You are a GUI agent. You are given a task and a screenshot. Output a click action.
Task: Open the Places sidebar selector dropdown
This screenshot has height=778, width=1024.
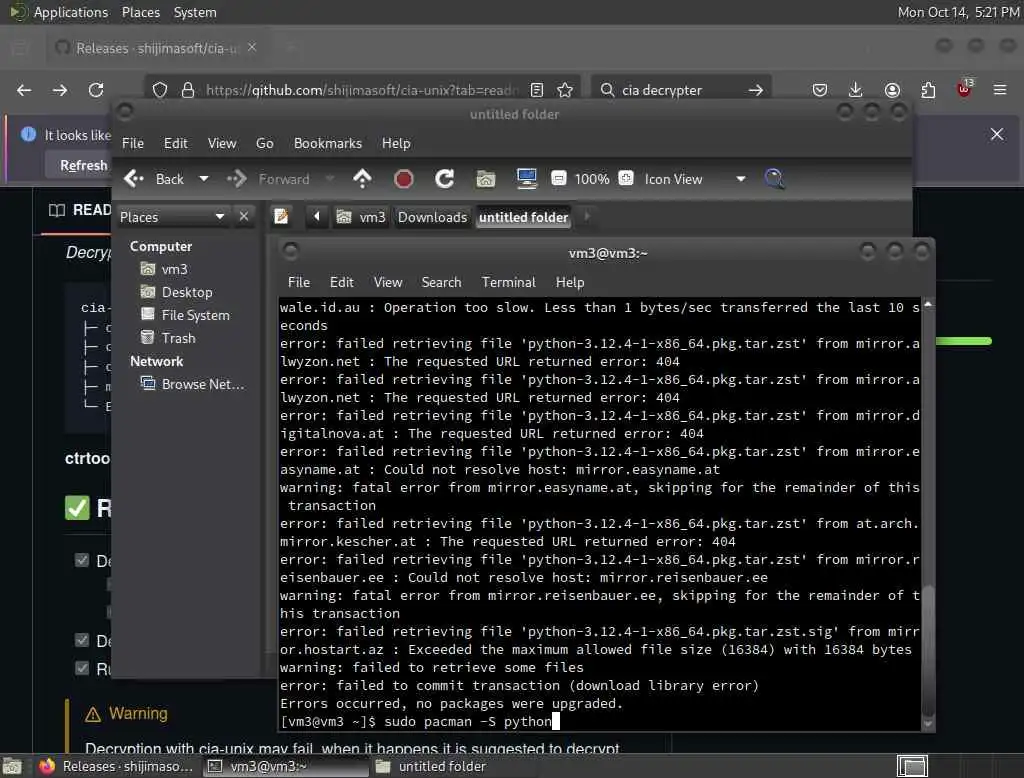(x=172, y=217)
